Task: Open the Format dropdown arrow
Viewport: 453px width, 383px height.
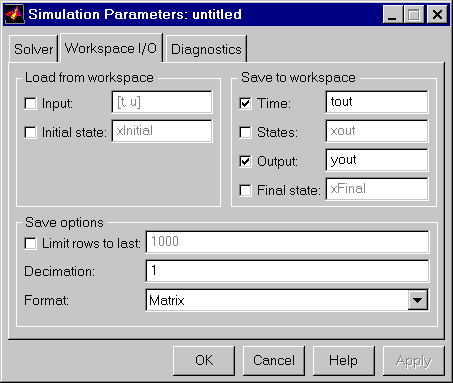Action: coord(418,300)
